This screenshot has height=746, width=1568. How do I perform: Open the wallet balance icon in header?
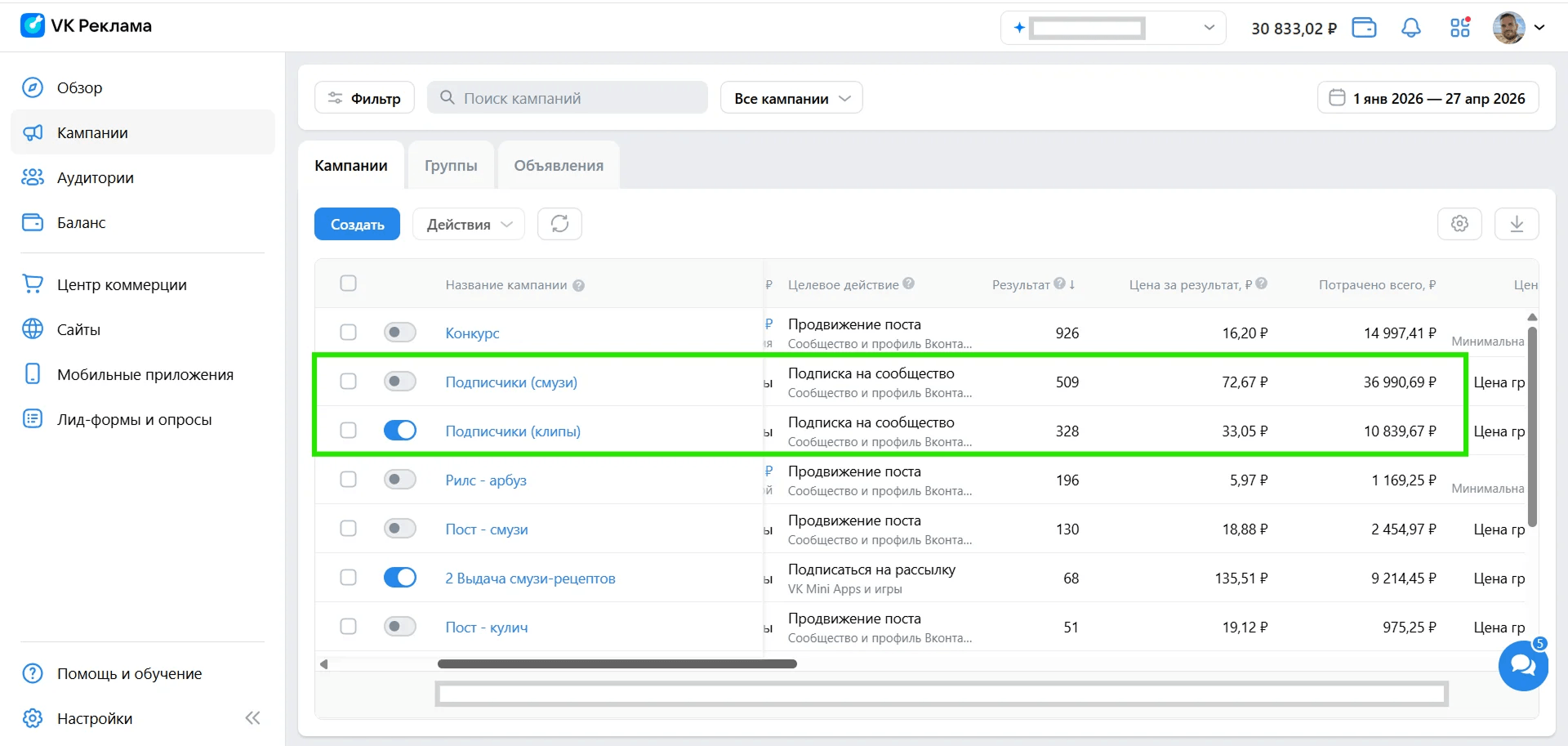1364,28
